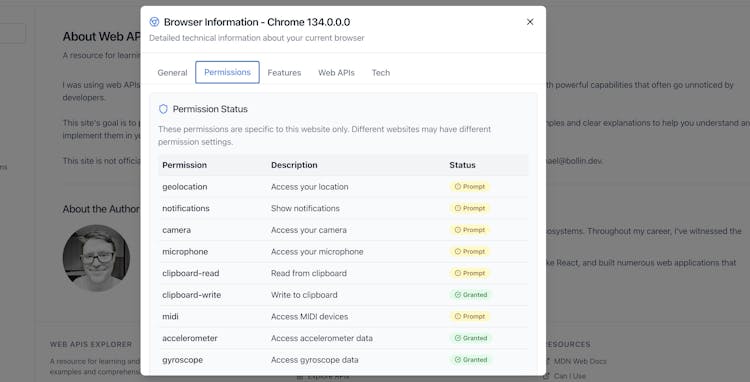This screenshot has height=382, width=750.
Task: Click the Permission Status heading
Action: tap(210, 109)
